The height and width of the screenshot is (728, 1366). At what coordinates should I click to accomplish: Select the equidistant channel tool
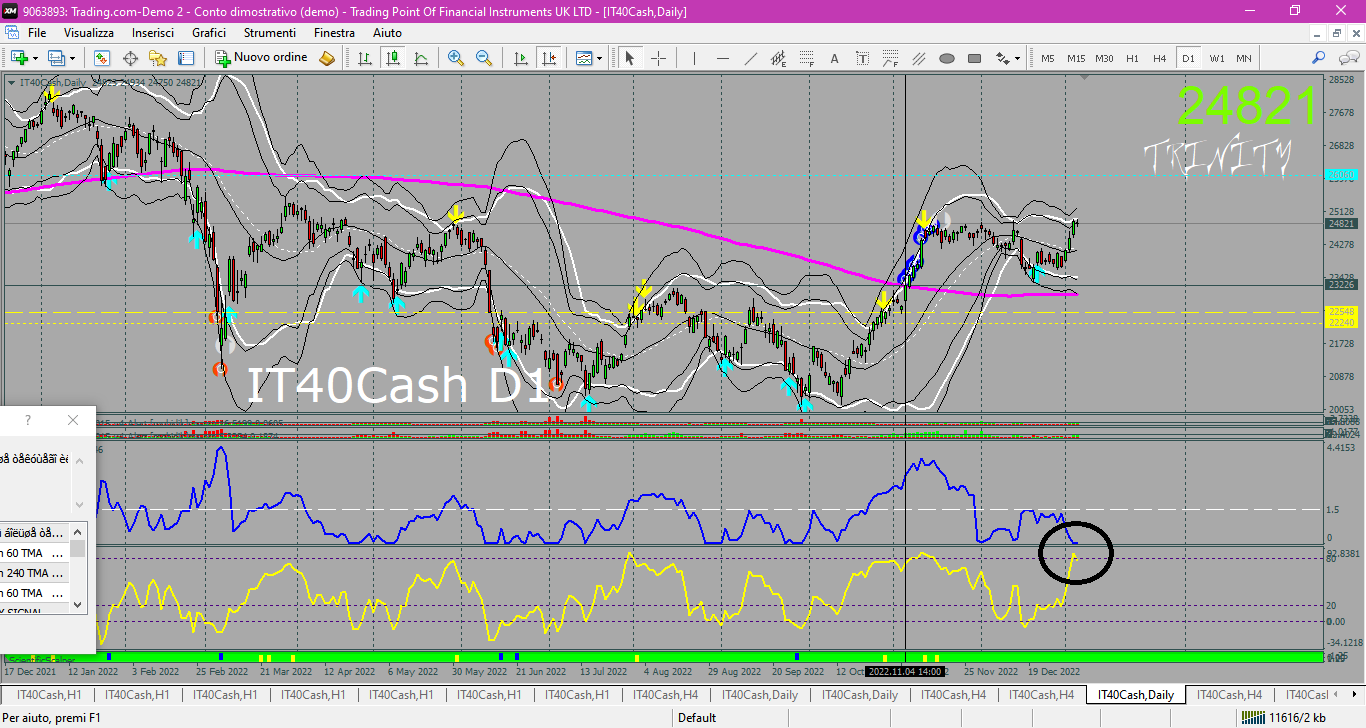[779, 58]
